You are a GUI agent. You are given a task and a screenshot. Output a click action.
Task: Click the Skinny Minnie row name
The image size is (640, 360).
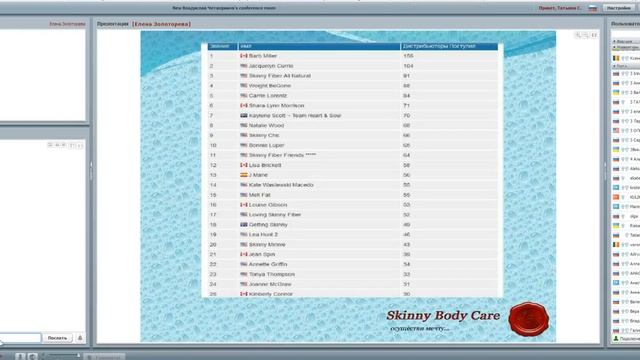click(267, 244)
